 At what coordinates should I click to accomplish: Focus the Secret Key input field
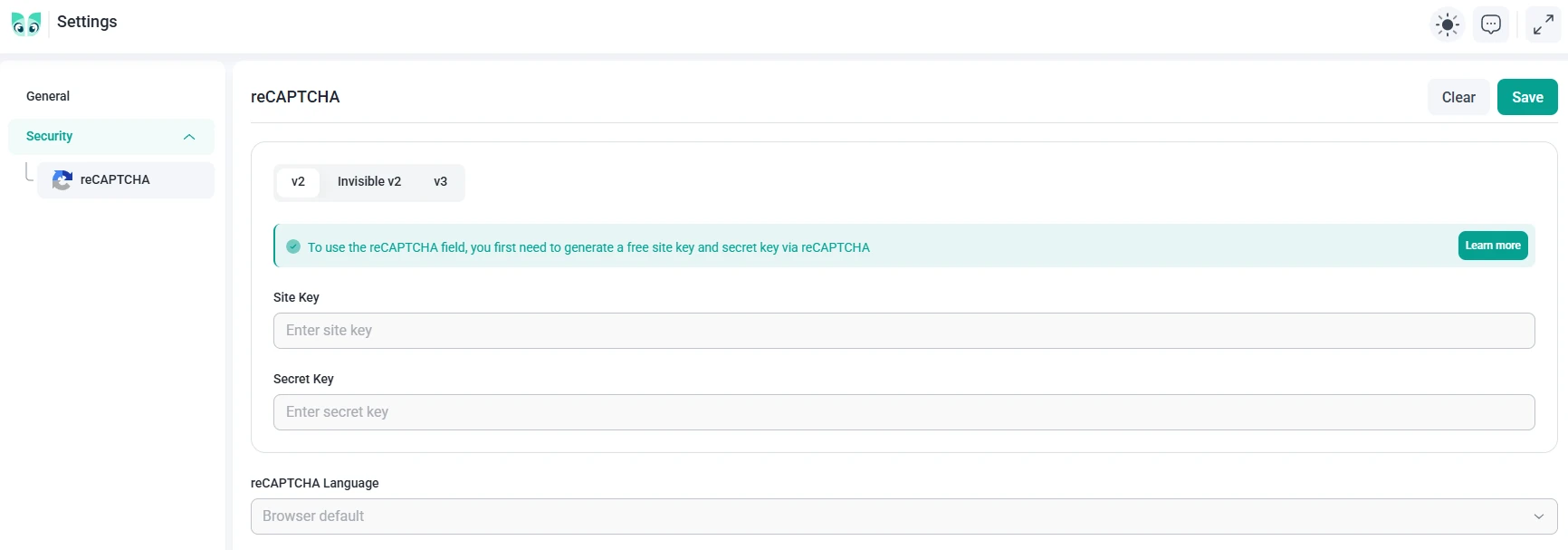[904, 412]
